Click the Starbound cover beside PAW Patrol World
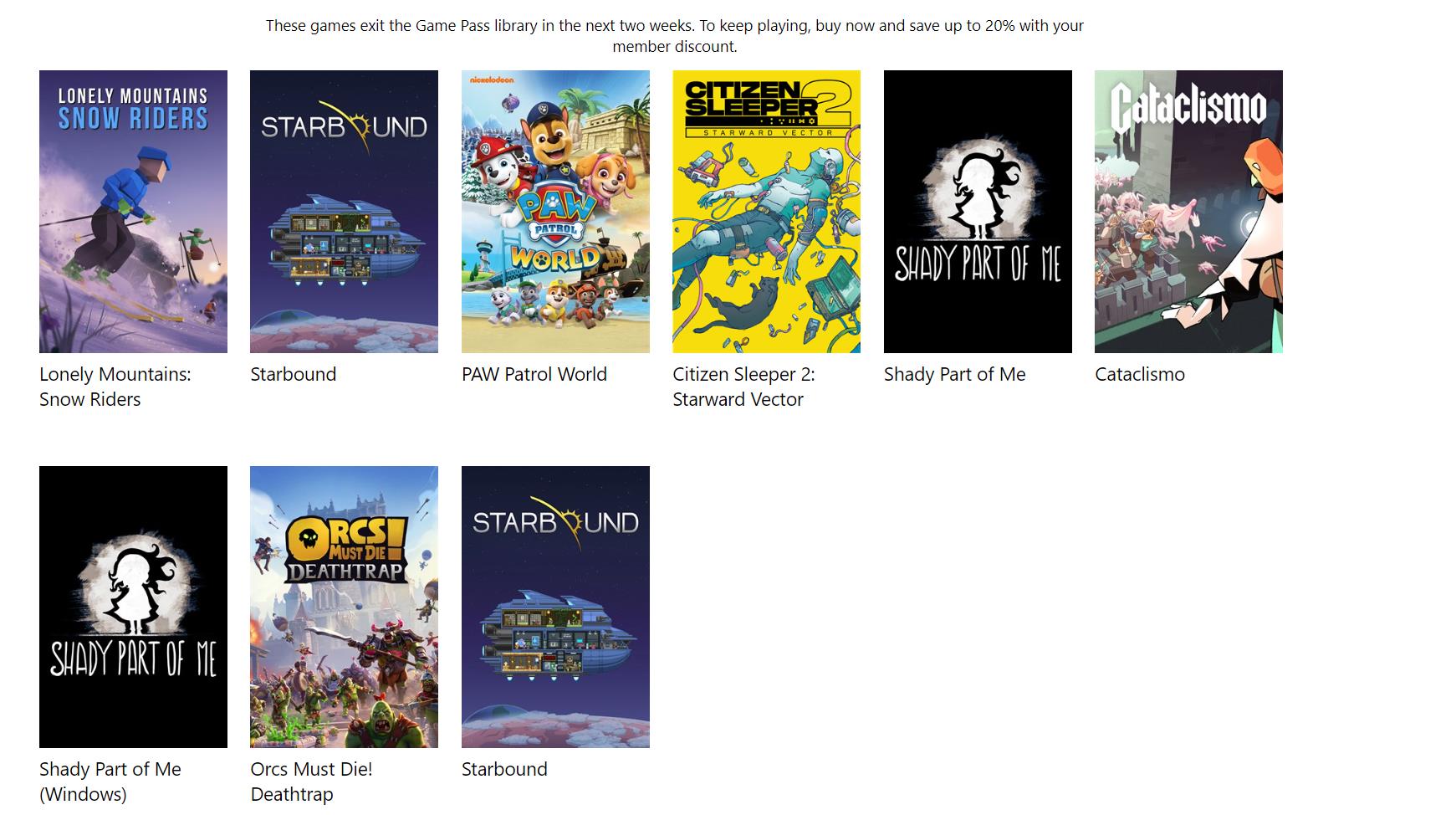 344,211
